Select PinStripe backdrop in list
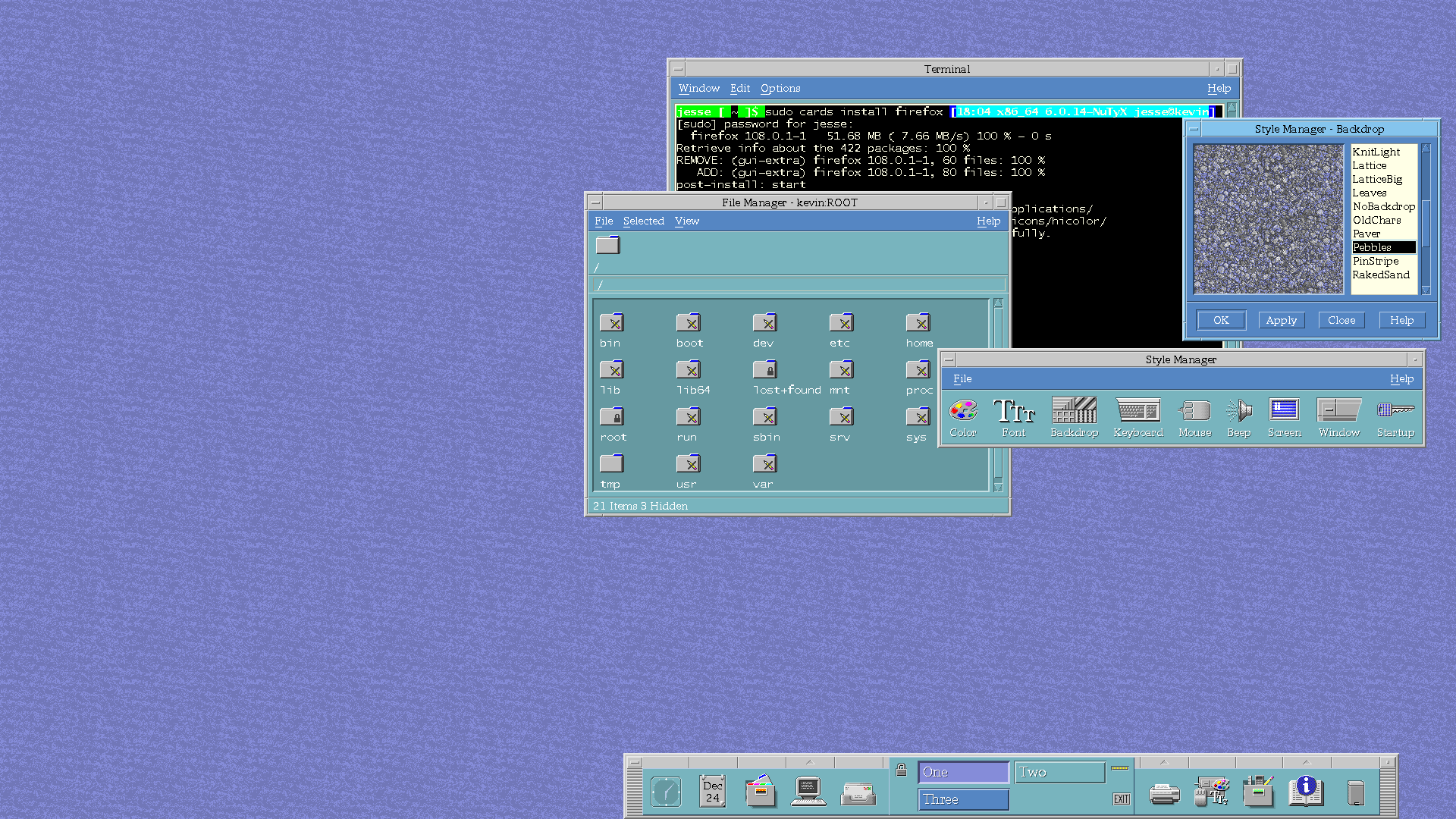 [1384, 261]
